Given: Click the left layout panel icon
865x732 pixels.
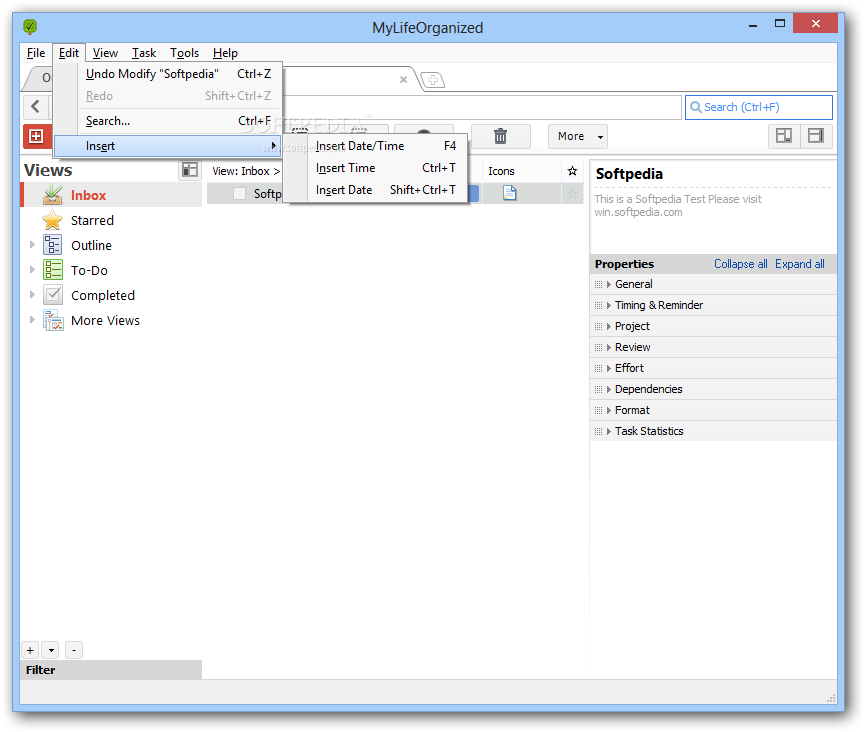Looking at the screenshot, I should point(784,136).
